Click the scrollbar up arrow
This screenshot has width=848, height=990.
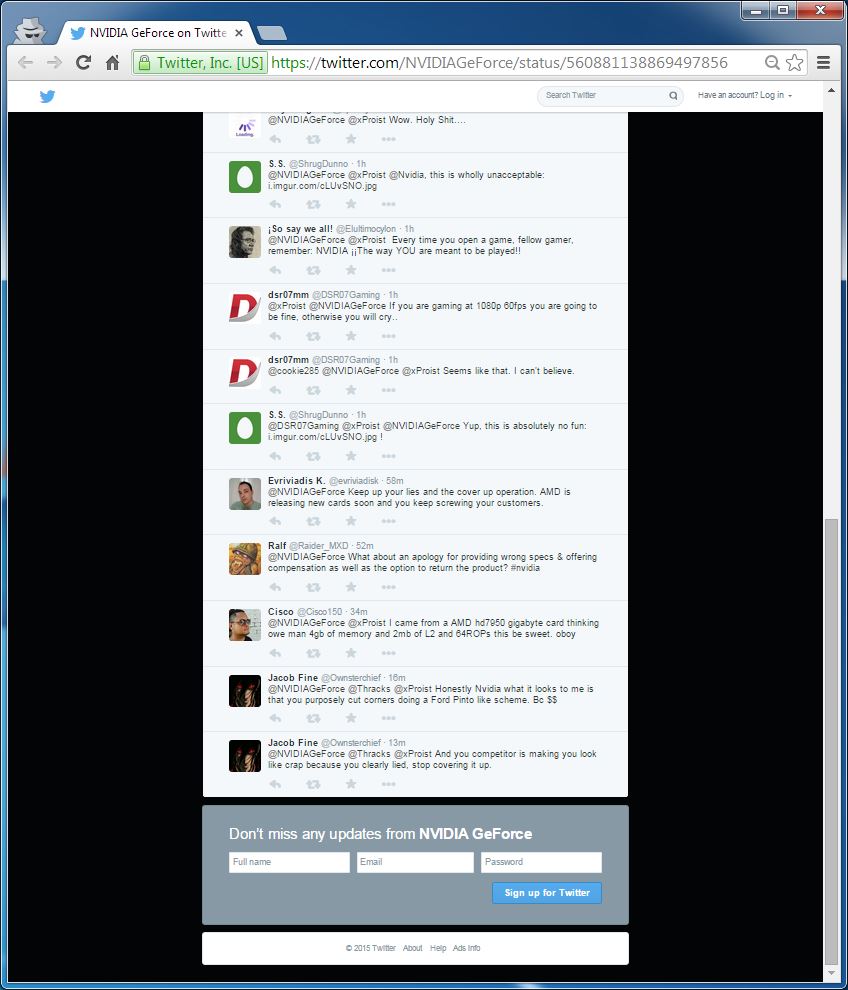tap(831, 90)
